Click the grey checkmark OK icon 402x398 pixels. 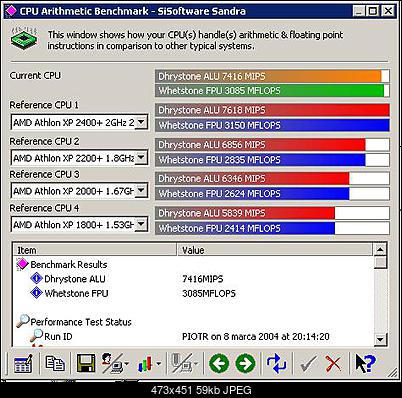pos(308,364)
